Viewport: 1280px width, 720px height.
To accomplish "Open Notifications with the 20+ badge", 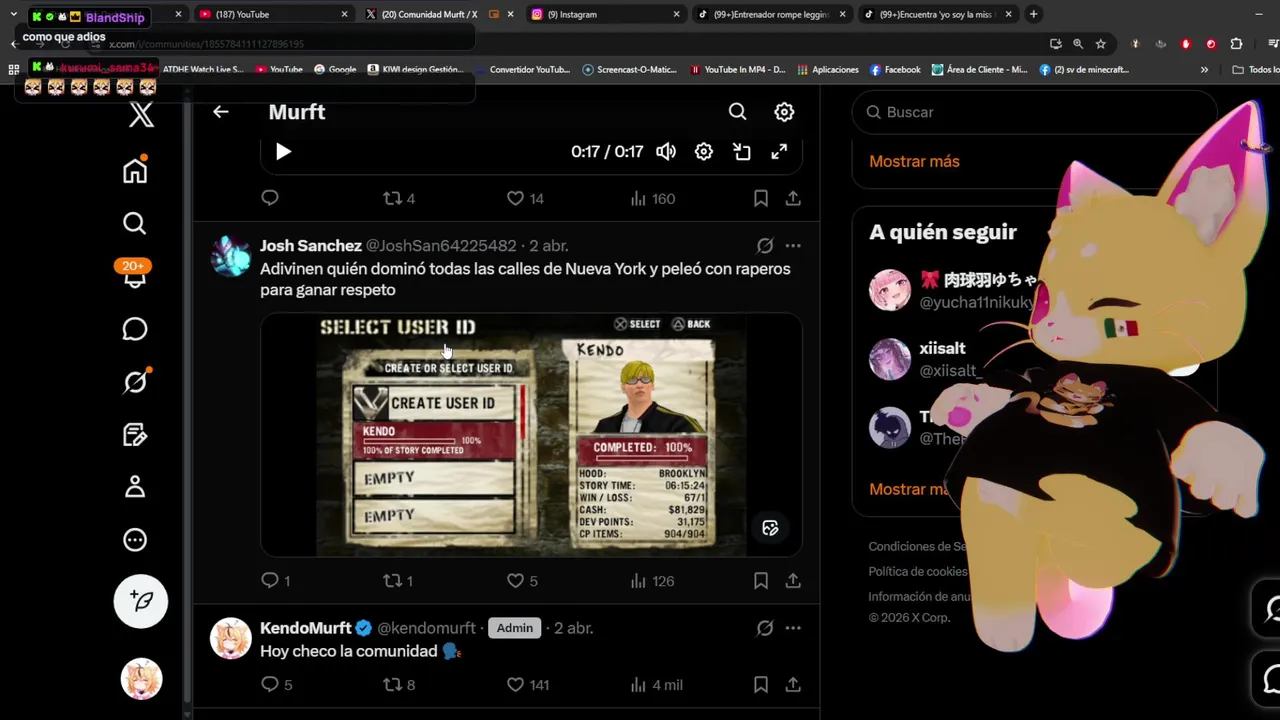I will click(x=135, y=273).
